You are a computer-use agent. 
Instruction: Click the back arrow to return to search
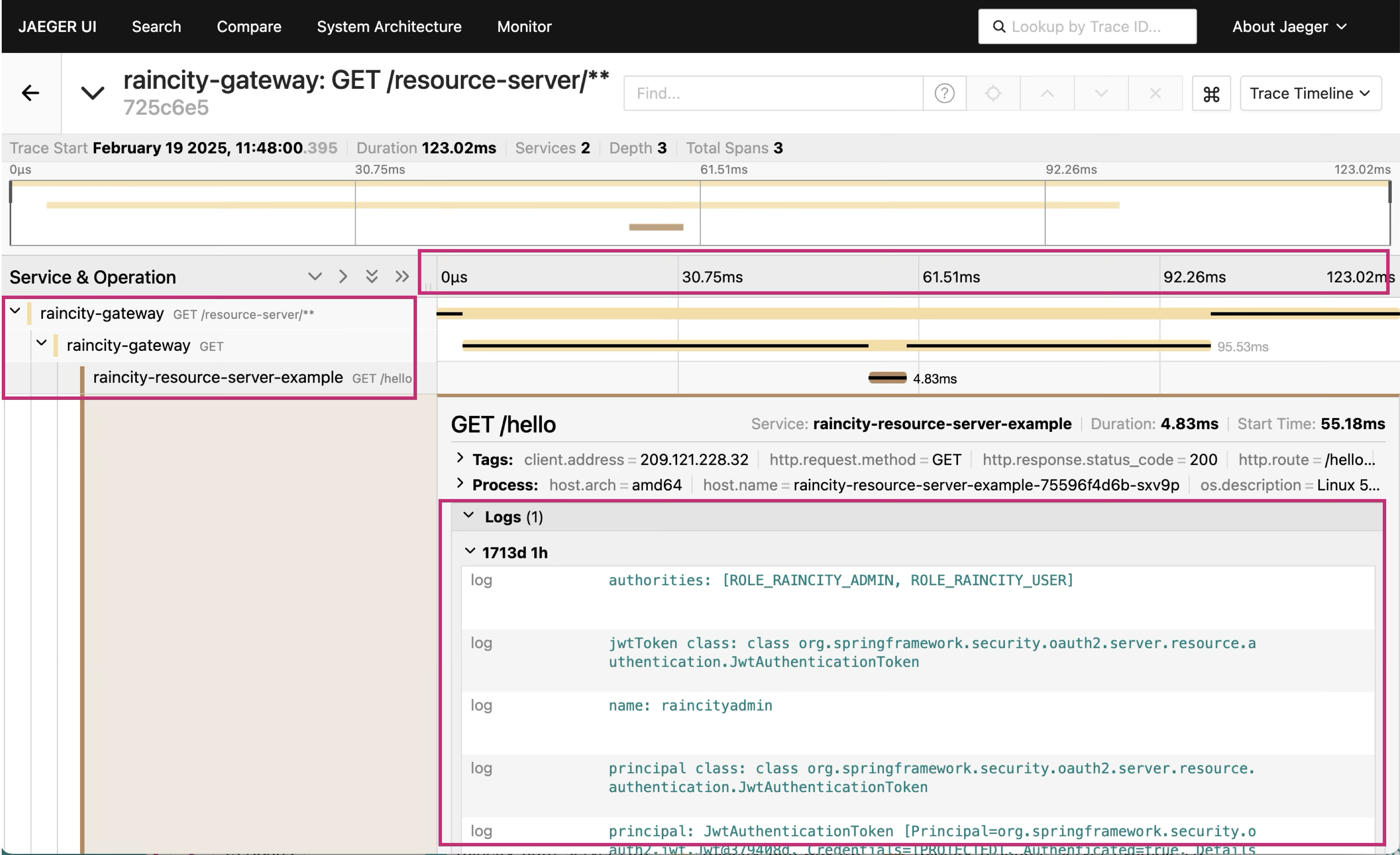point(30,93)
